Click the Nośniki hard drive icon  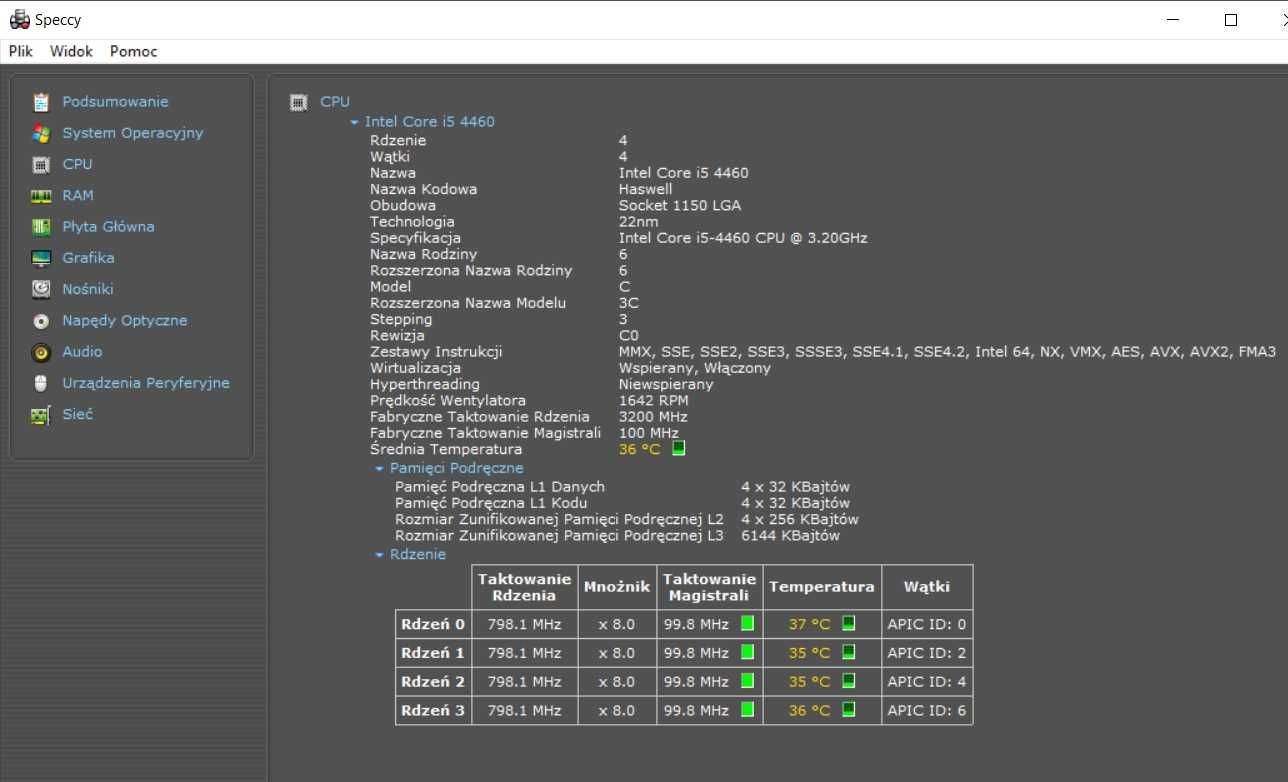click(x=41, y=289)
